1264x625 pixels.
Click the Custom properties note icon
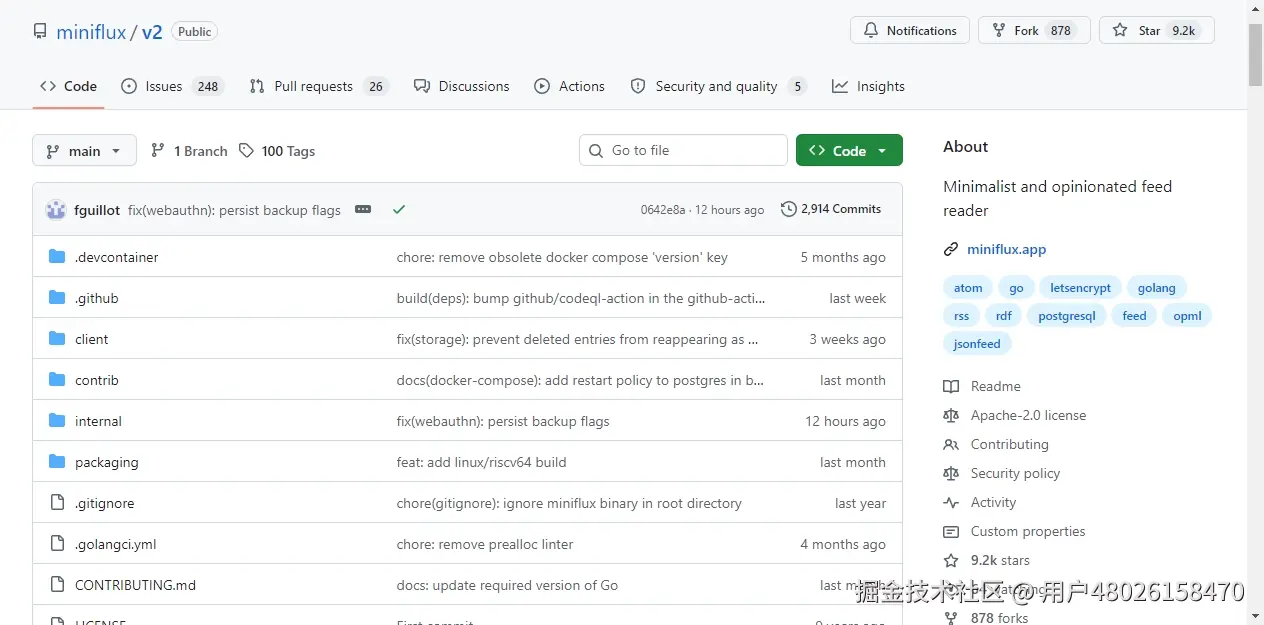pos(951,531)
